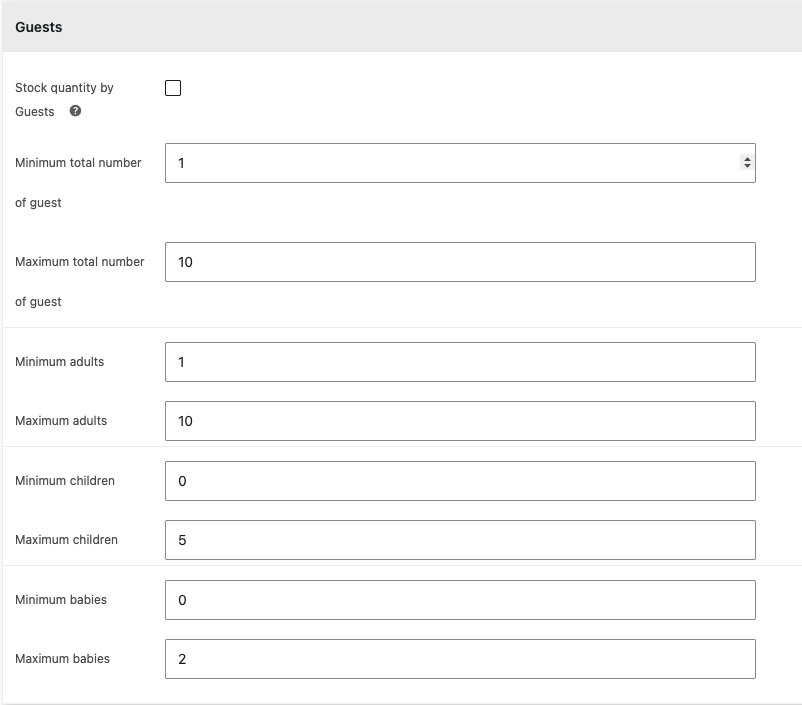Select the Maximum adults input field
Image resolution: width=802 pixels, height=705 pixels.
pyautogui.click(x=460, y=421)
